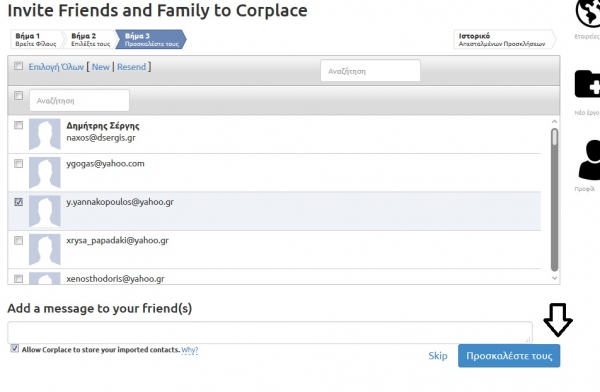Select Βήμα 3 step
This screenshot has width=600, height=392.
152,39
